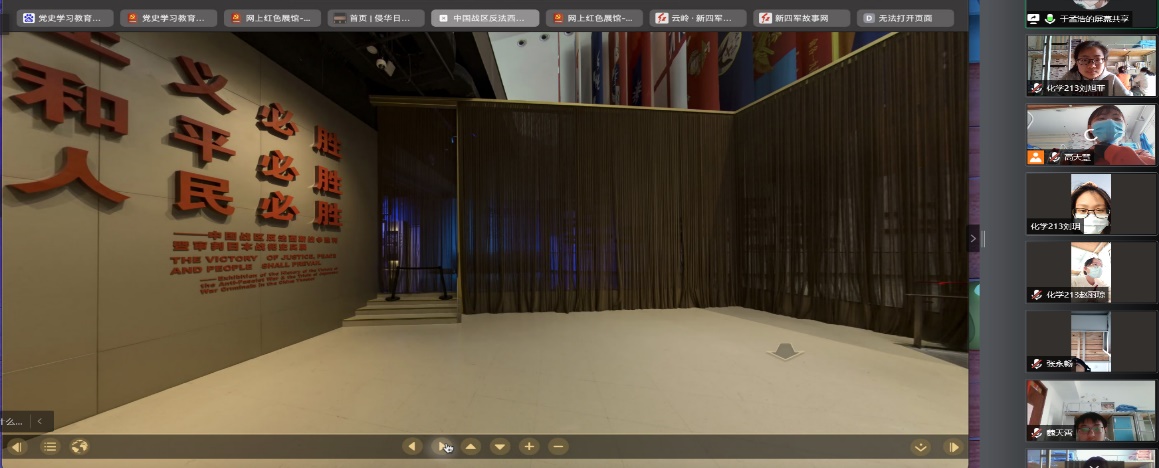The width and height of the screenshot is (1159, 468).
Task: Go to next scene at bottom-right
Action: click(x=954, y=447)
